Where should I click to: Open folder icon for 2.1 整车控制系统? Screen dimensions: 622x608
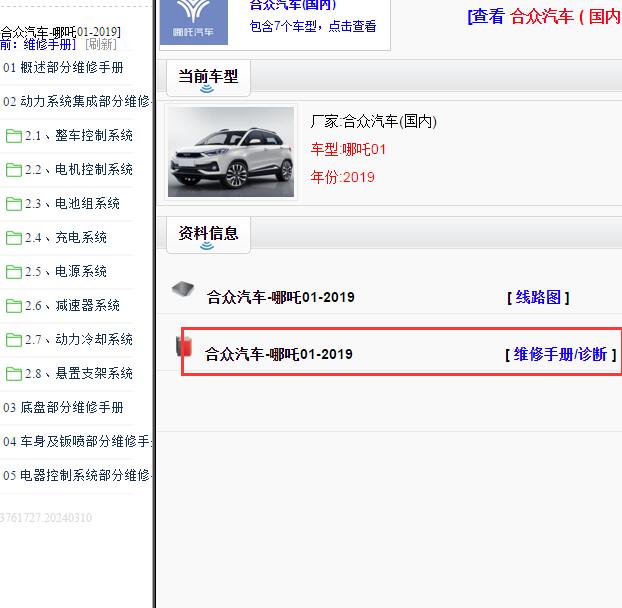(x=14, y=136)
